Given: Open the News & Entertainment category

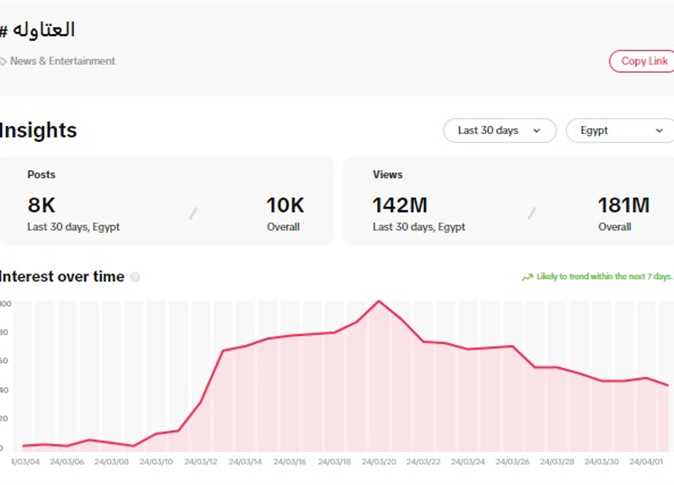Looking at the screenshot, I should [62, 61].
